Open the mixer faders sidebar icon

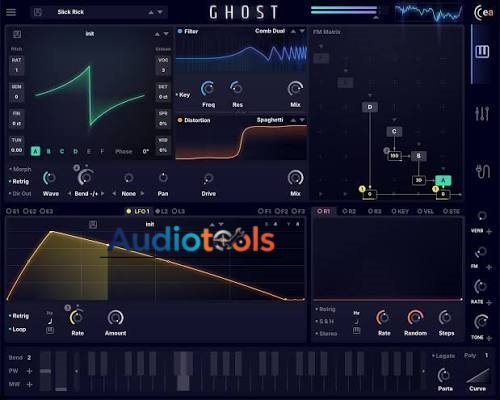482,113
